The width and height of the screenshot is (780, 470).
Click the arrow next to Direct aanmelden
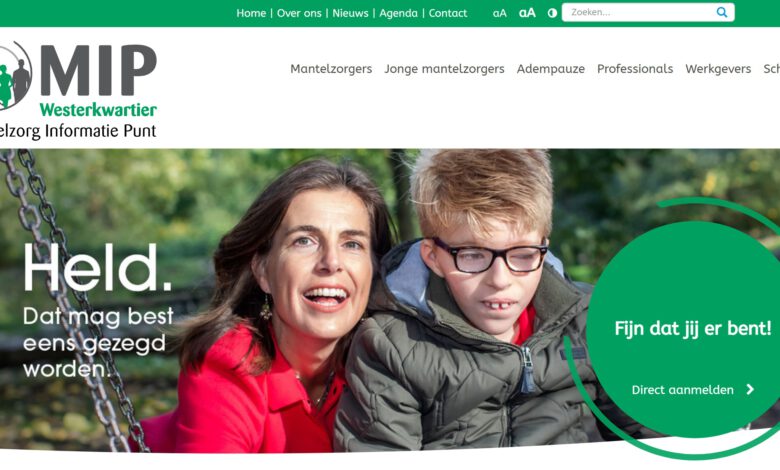click(750, 389)
